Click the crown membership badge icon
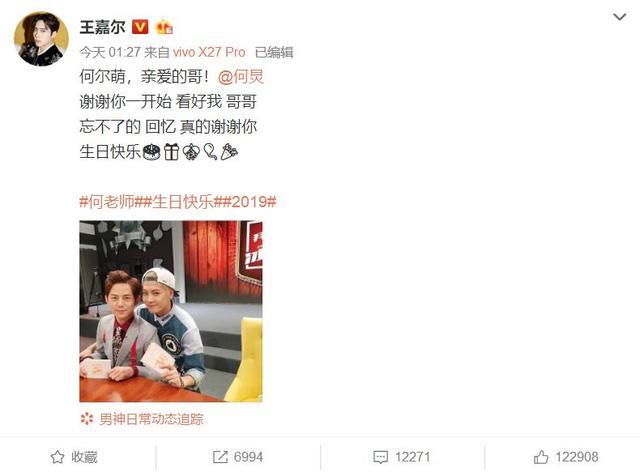 (164, 27)
